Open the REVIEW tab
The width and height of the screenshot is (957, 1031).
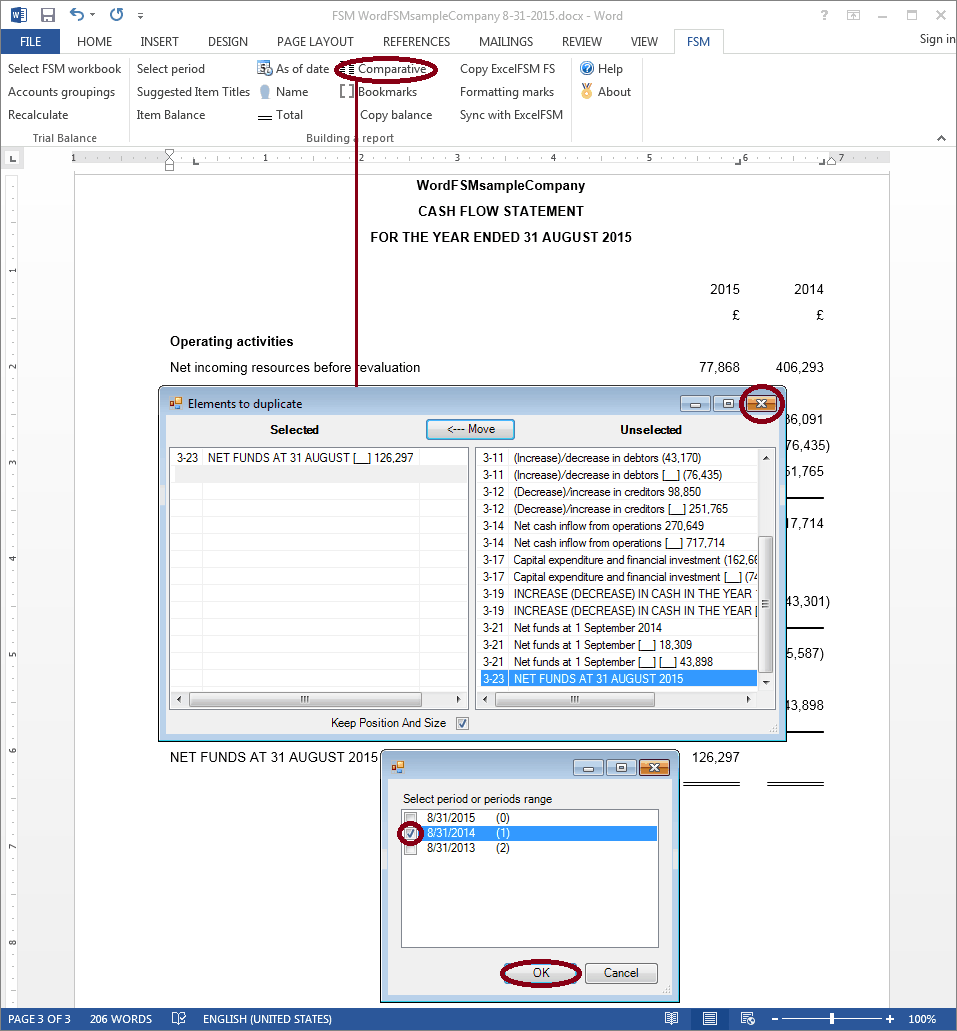click(581, 41)
